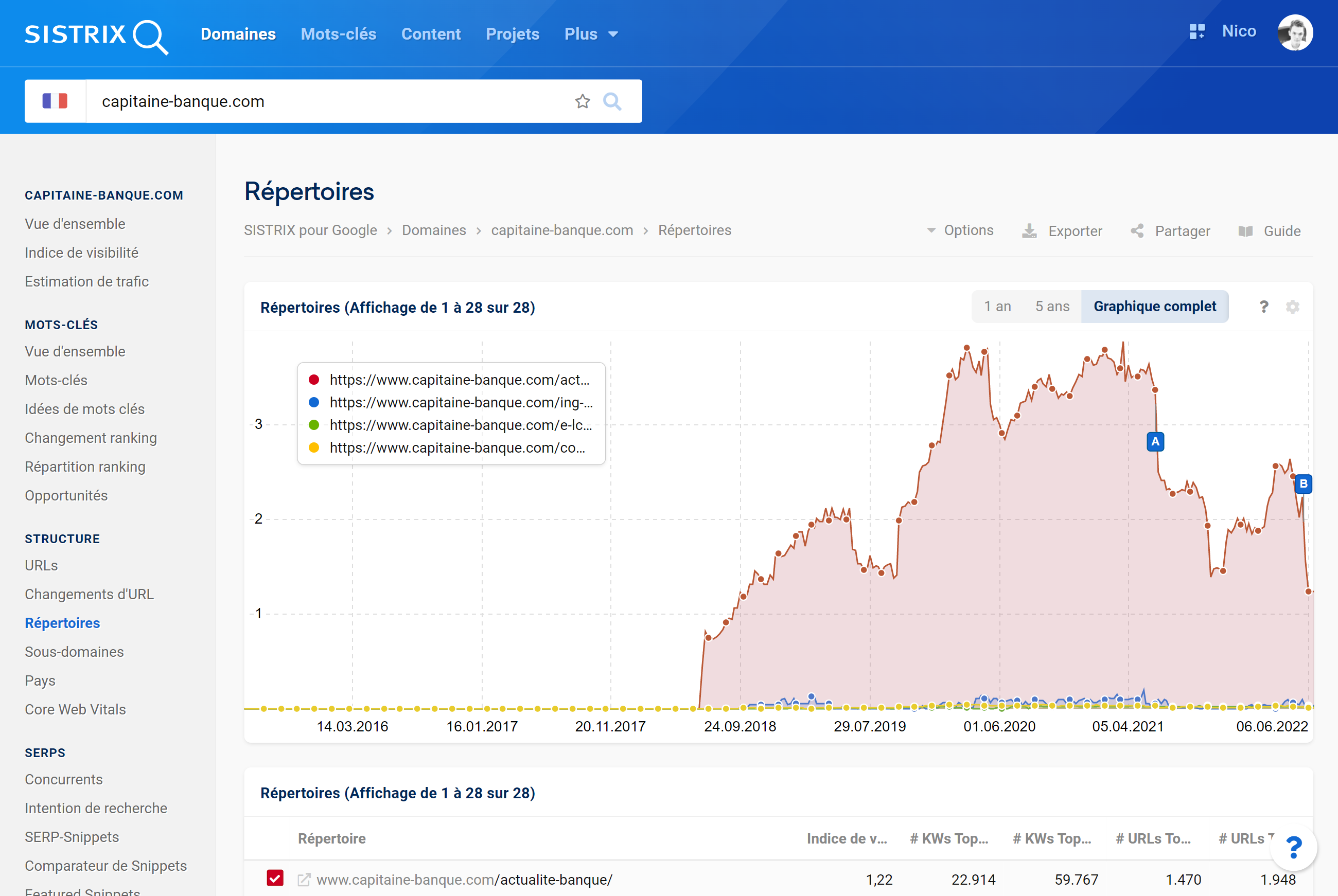Click the chart event pin A
Screen dimensions: 1338x896
(x=1155, y=442)
